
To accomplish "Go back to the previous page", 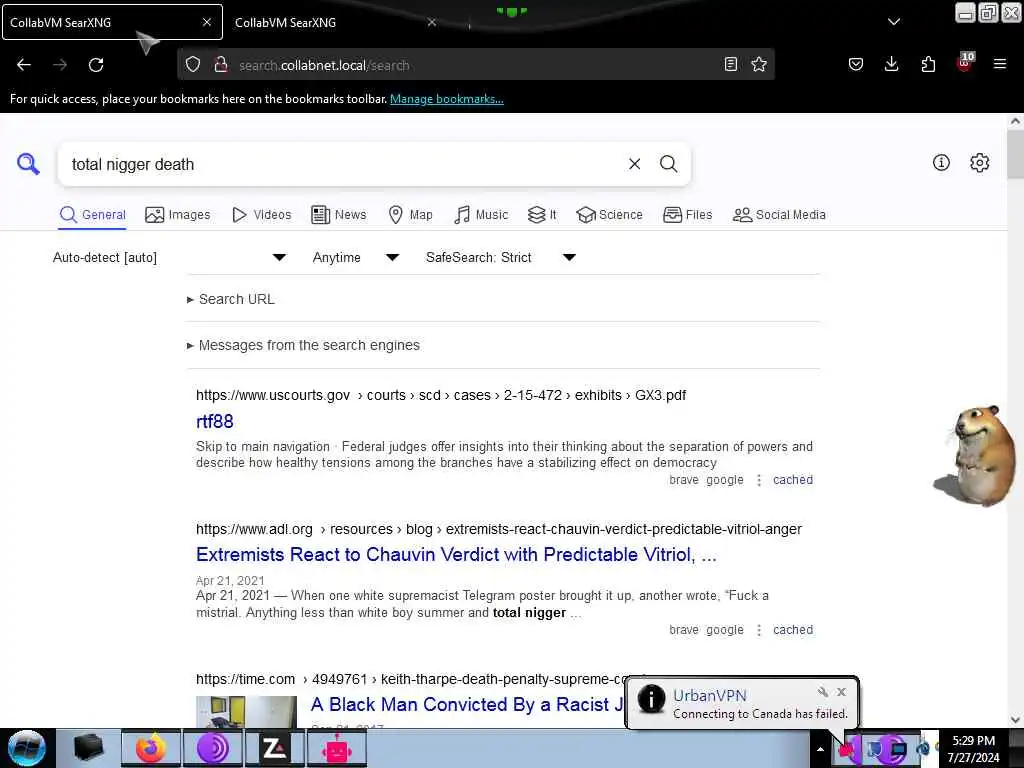I will point(24,65).
